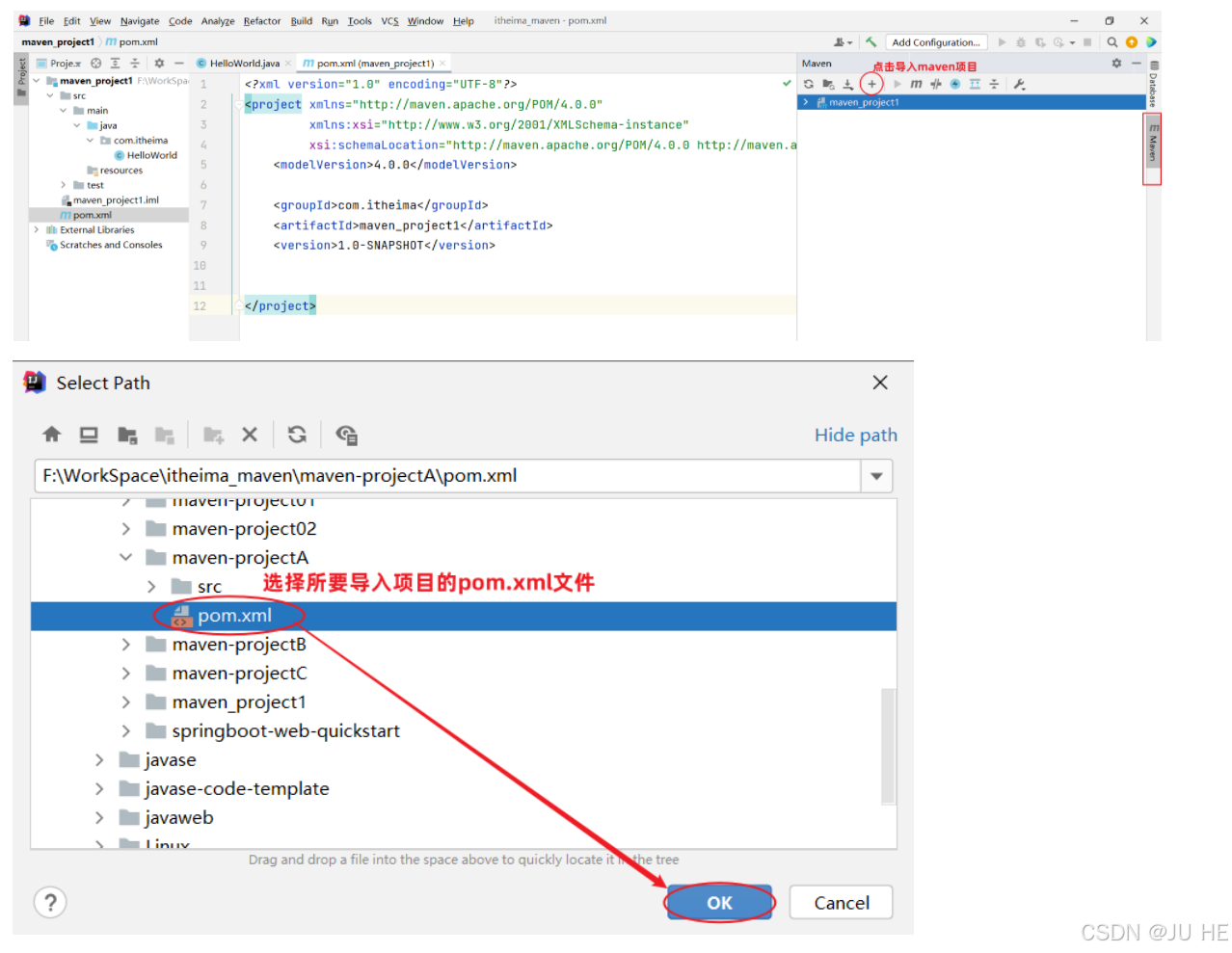Click the Reimport Maven projects refresh icon
1232x953 pixels.
click(808, 84)
